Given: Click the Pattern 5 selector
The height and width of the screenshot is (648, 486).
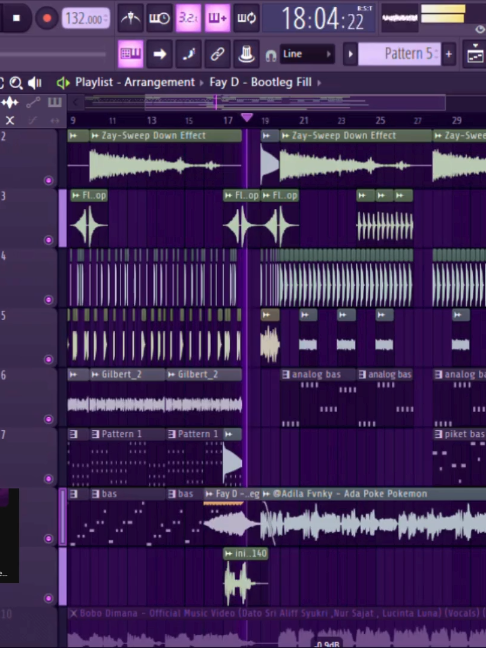Looking at the screenshot, I should 400,54.
